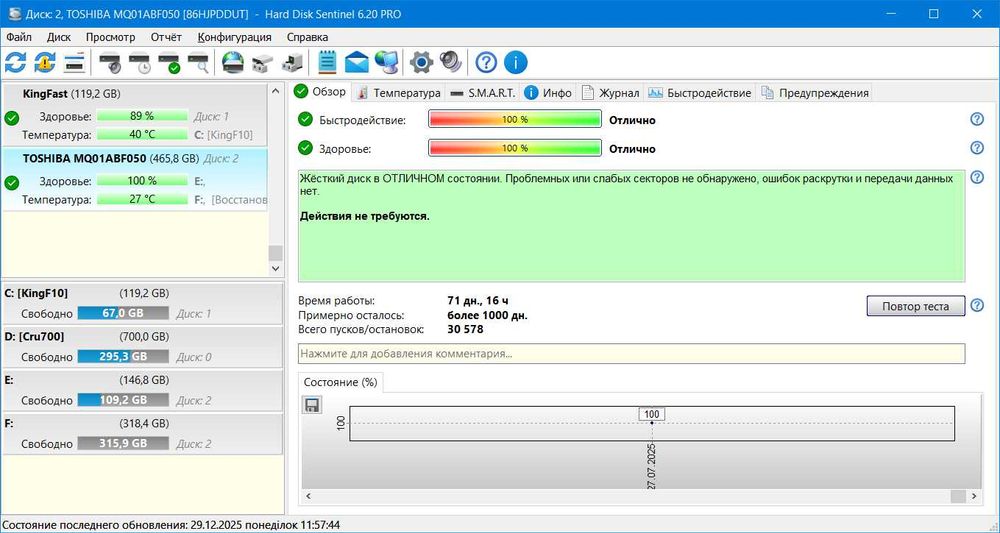Screen dimensions: 1000x533
Task: Click the Быстродействие 100 % gradient bar
Action: coord(515,119)
